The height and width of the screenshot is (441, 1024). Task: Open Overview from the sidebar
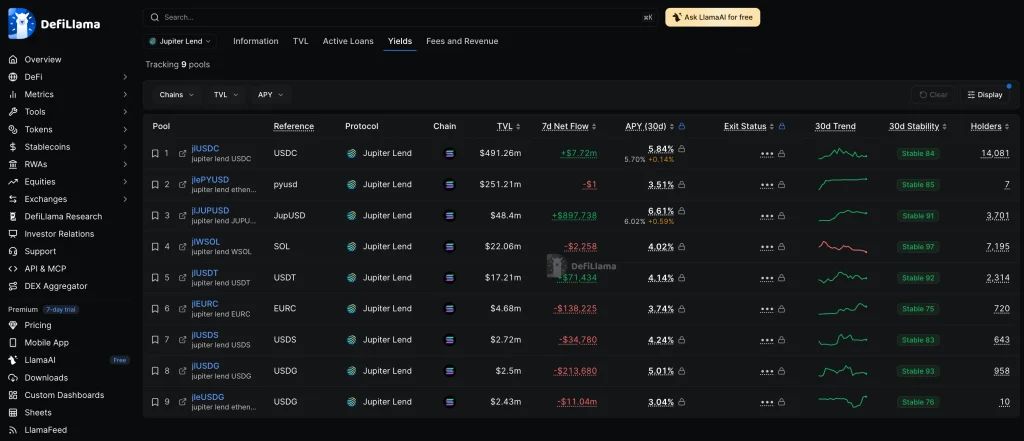click(42, 59)
